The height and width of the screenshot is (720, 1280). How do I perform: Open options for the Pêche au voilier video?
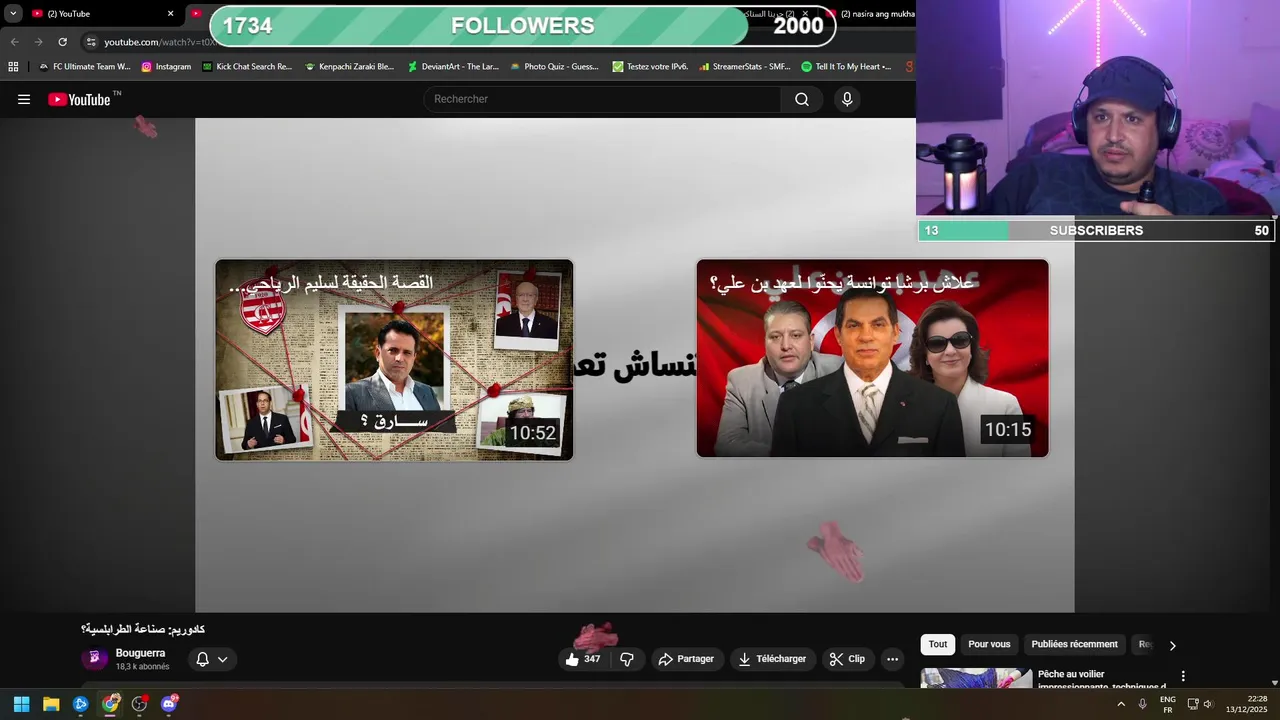coord(1183,677)
